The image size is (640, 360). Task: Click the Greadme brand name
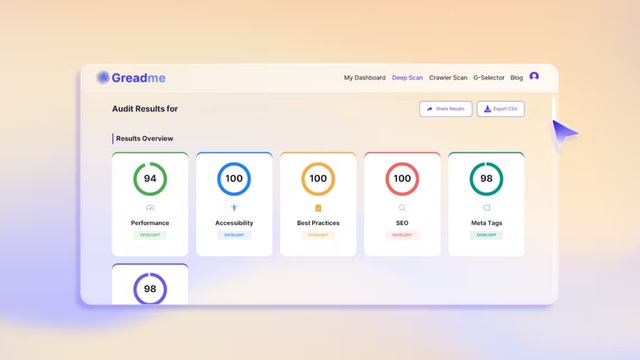(x=139, y=78)
